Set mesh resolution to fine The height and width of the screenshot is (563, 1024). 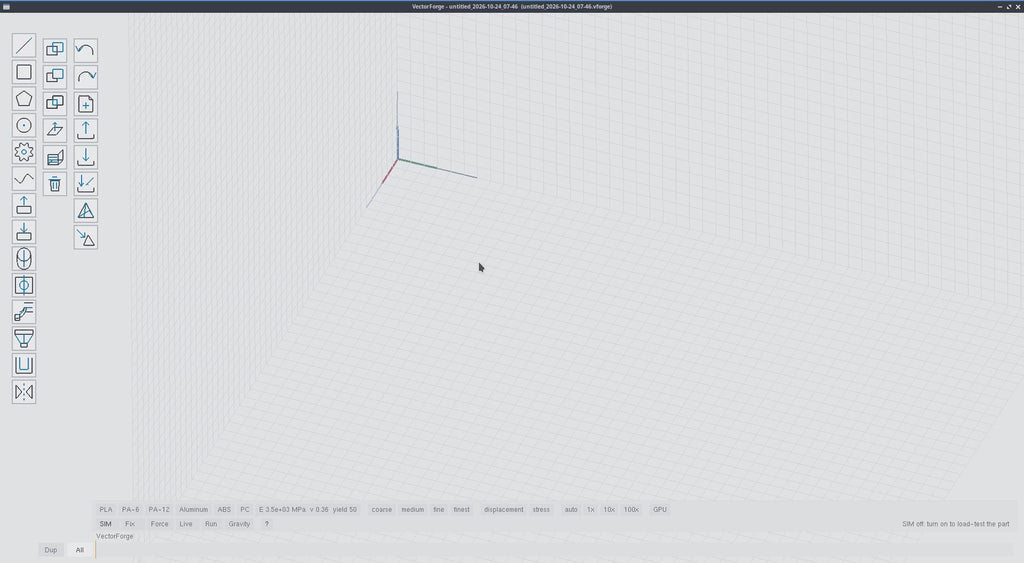pyautogui.click(x=439, y=509)
